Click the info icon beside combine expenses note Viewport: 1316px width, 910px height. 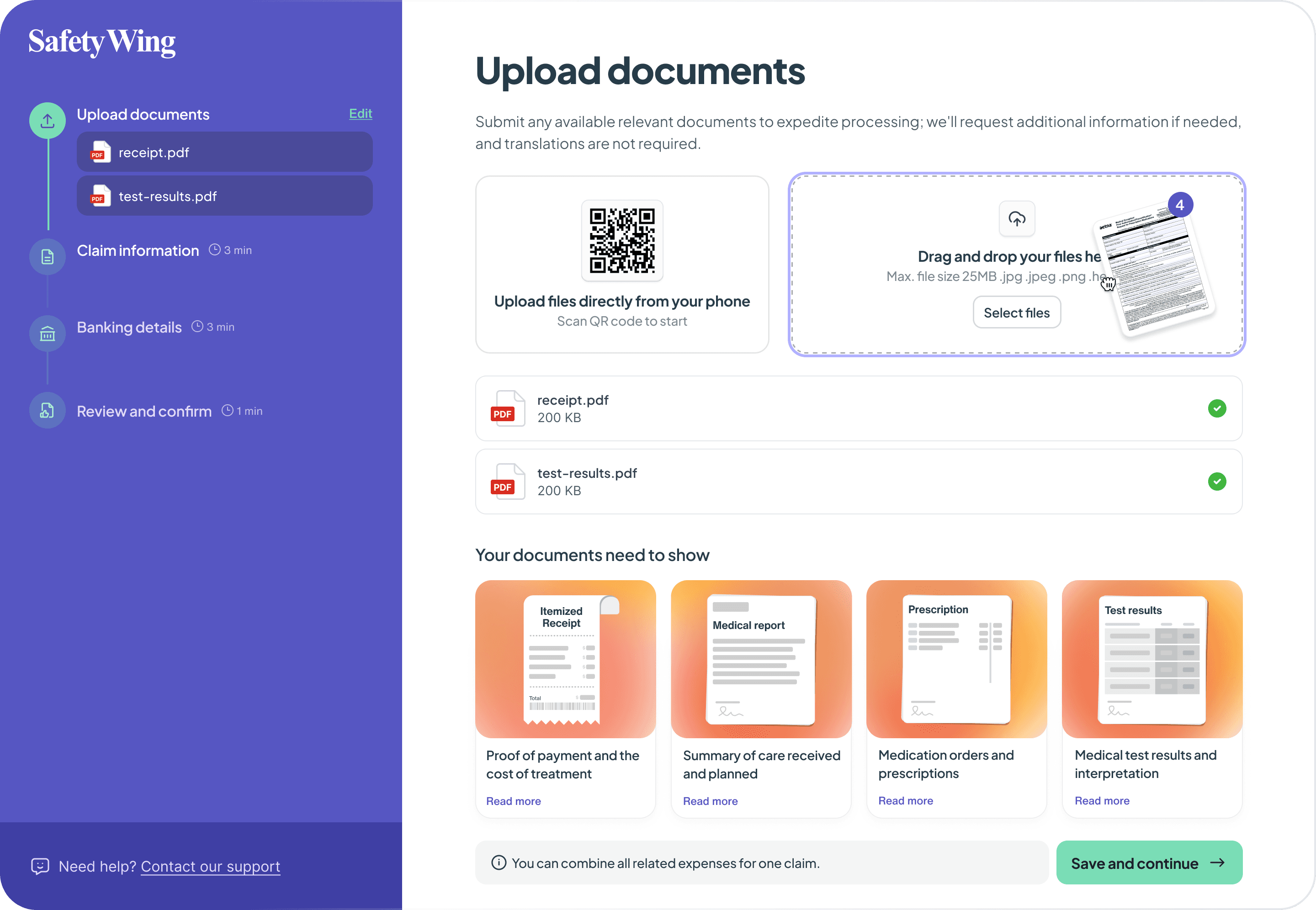coord(499,862)
